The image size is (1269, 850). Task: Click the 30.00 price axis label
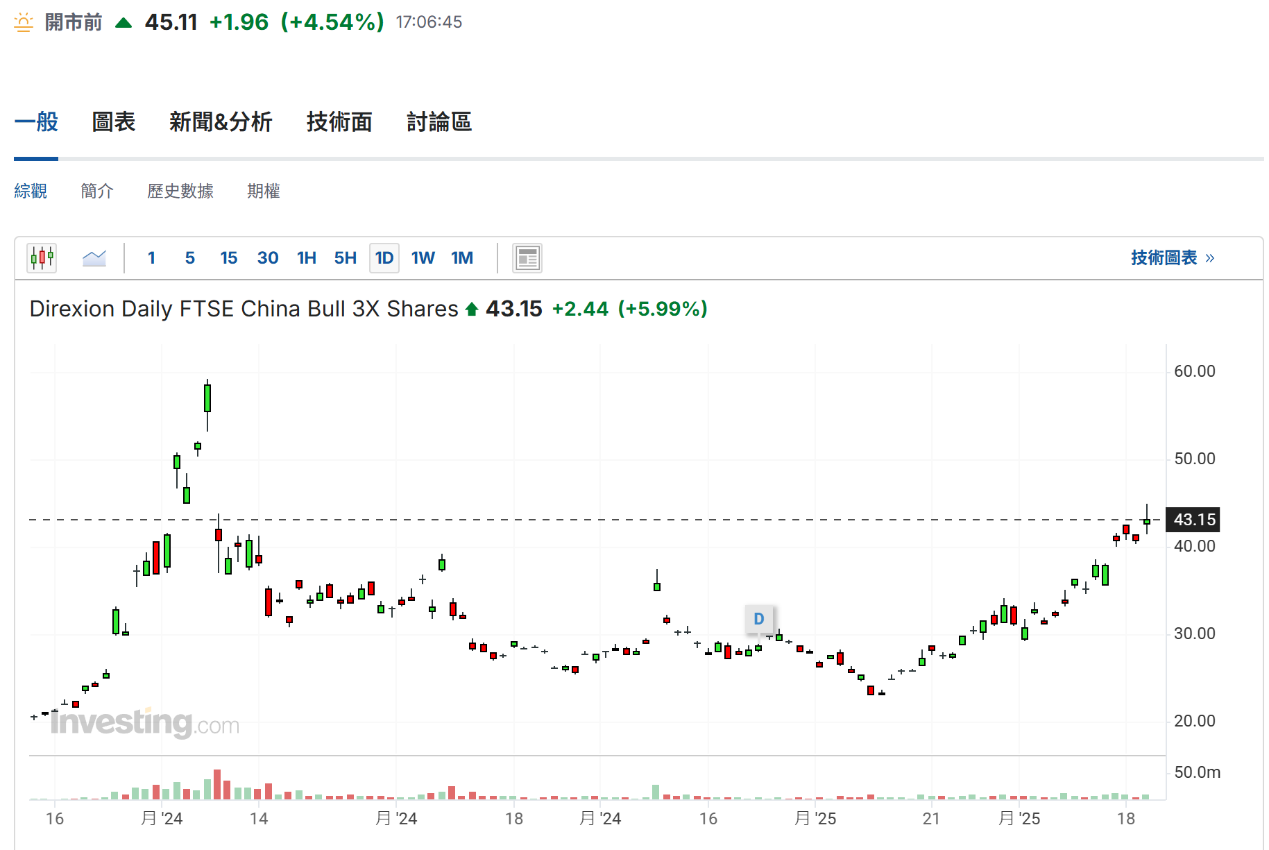pyautogui.click(x=1194, y=633)
